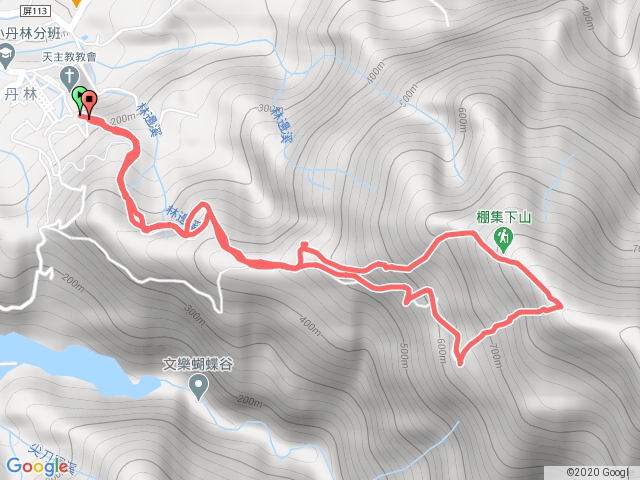Image resolution: width=640 pixels, height=480 pixels.
Task: Click the 林邊溪 river label near the loop
Action: point(185,218)
